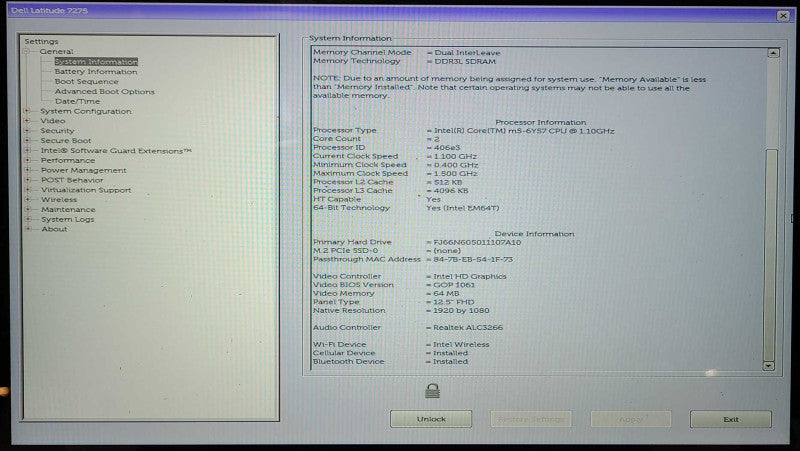
Task: Click the Primary Hard Drive value
Action: pyautogui.click(x=477, y=242)
